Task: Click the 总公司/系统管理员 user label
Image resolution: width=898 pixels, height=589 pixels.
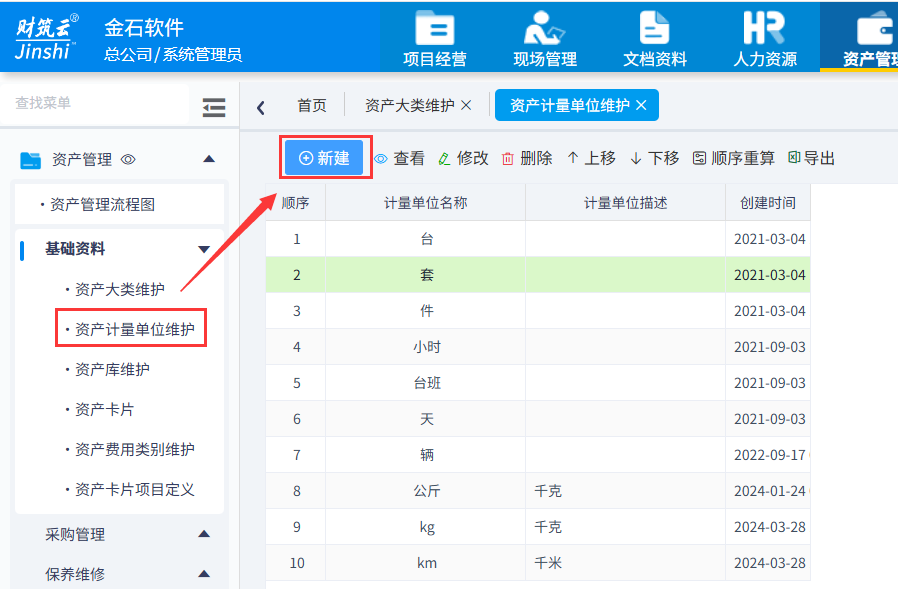Action: point(173,54)
